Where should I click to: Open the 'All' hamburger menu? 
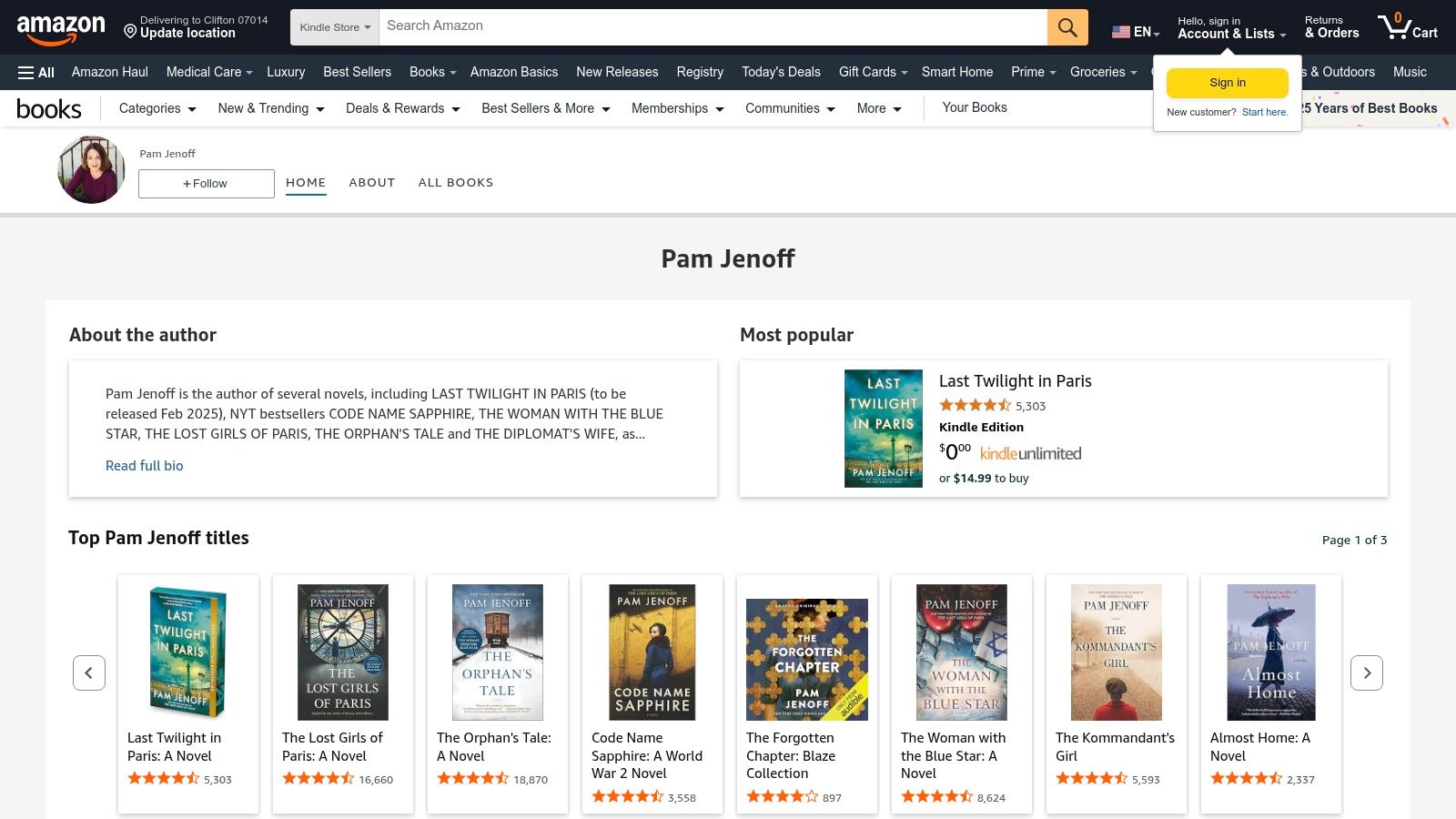[35, 72]
